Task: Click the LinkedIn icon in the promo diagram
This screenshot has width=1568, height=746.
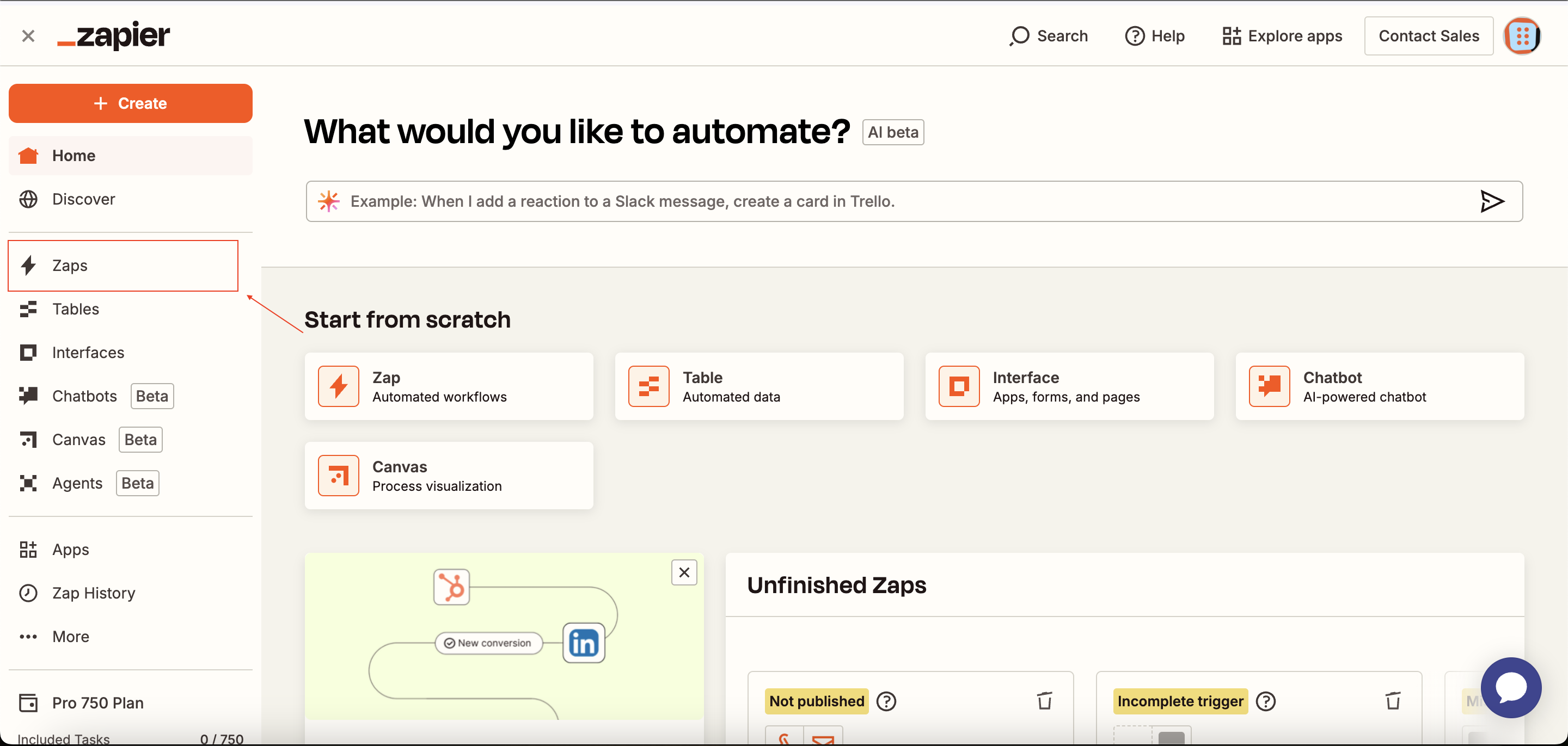Action: [x=584, y=643]
